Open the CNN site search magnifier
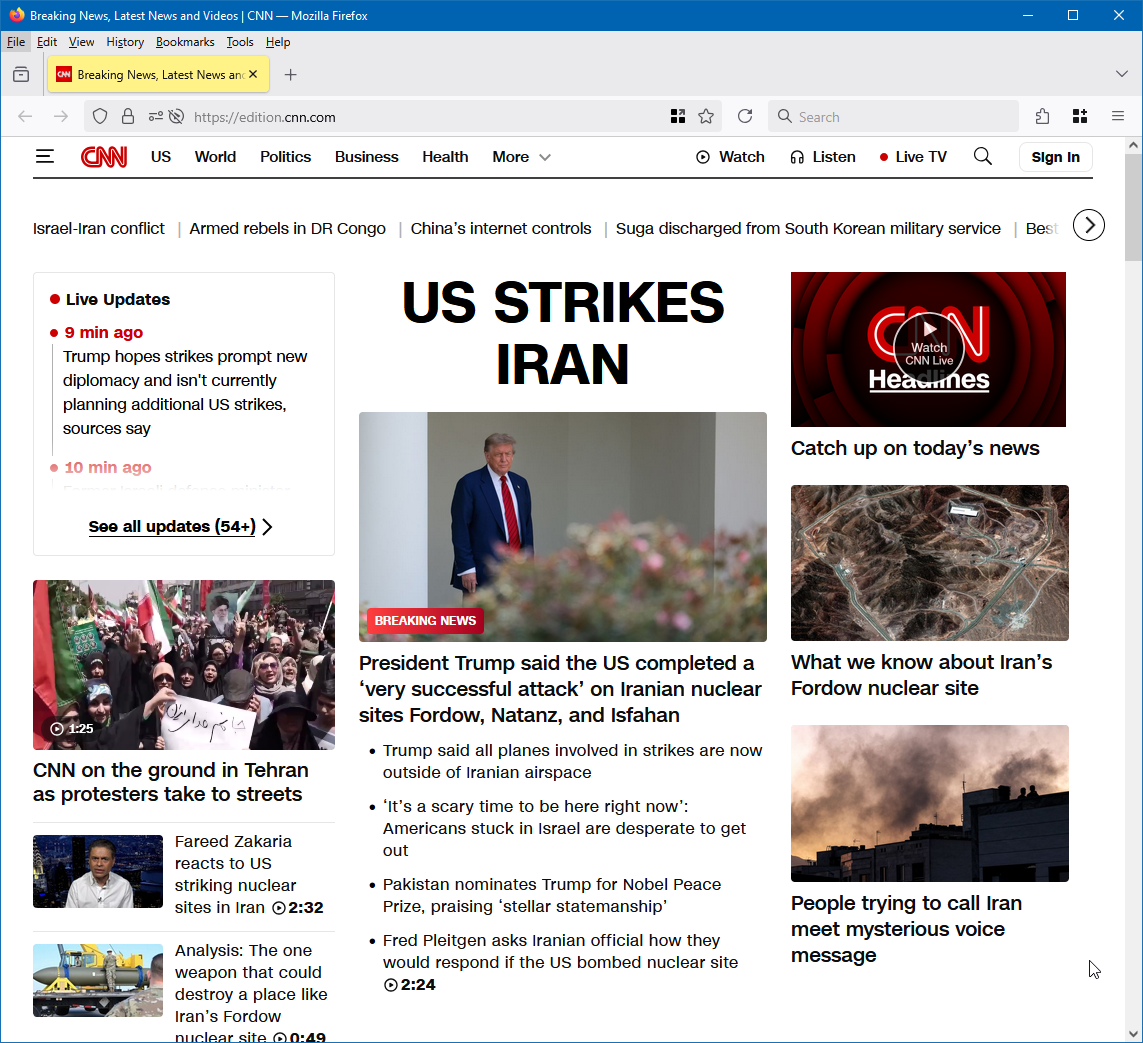The width and height of the screenshot is (1143, 1043). (983, 157)
